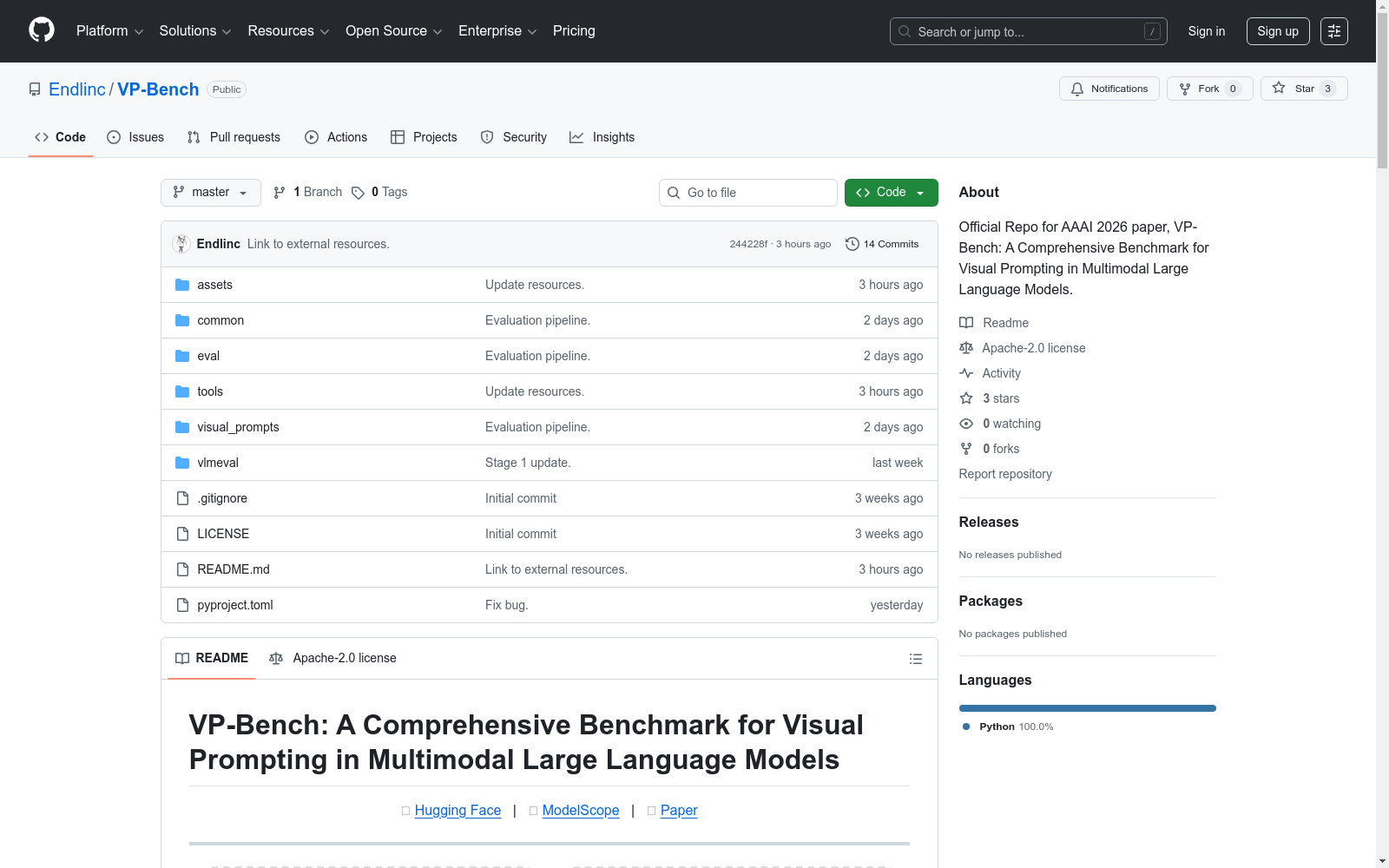Screen dimensions: 1389x868
Task: Switch to the Actions tab
Action: click(336, 137)
